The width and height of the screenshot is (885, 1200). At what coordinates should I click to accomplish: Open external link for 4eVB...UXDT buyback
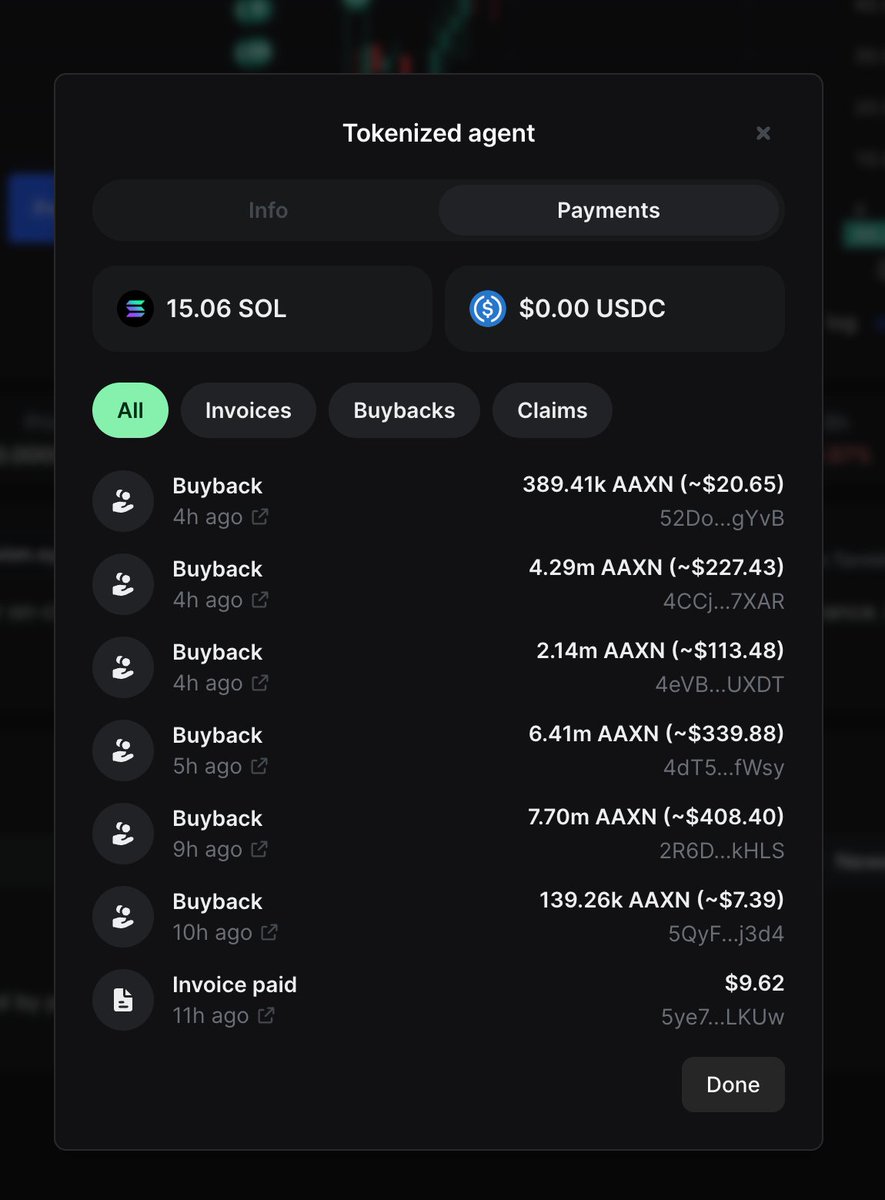[x=260, y=683]
